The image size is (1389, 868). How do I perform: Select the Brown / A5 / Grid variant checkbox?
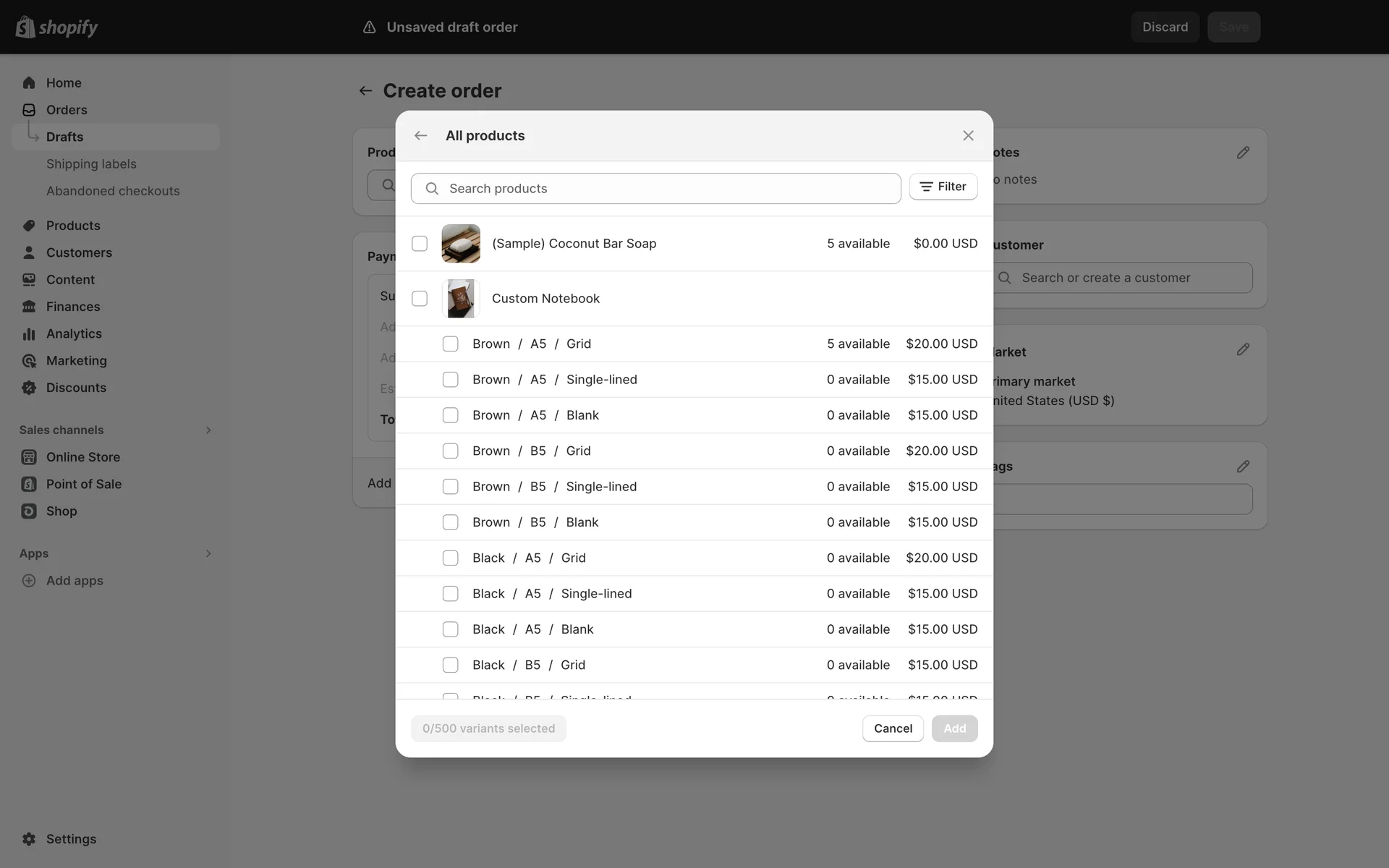coord(450,344)
